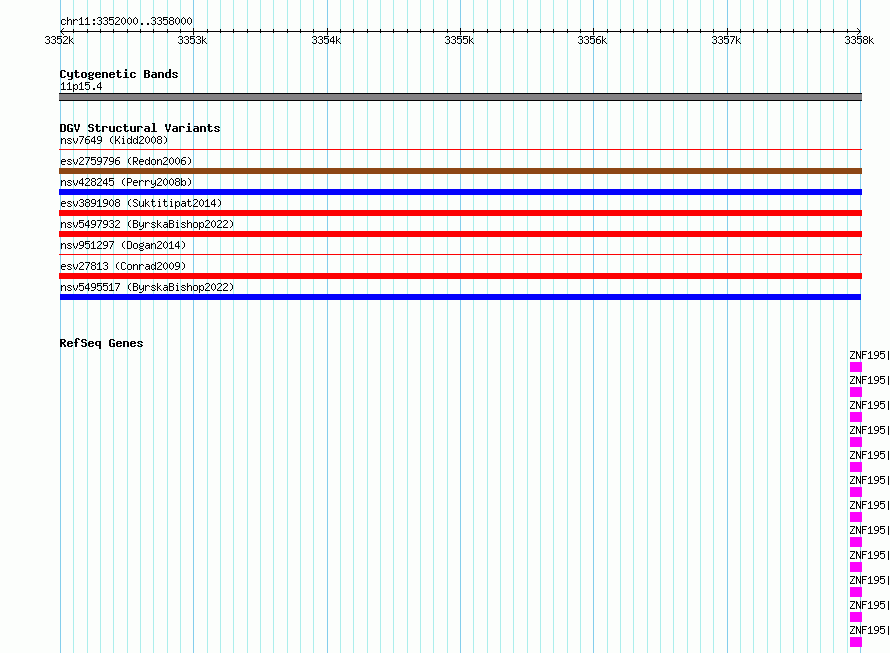This screenshot has height=653, width=890.
Task: Click the nsv951297 (Dogan2014) label
Action: pyautogui.click(x=123, y=245)
